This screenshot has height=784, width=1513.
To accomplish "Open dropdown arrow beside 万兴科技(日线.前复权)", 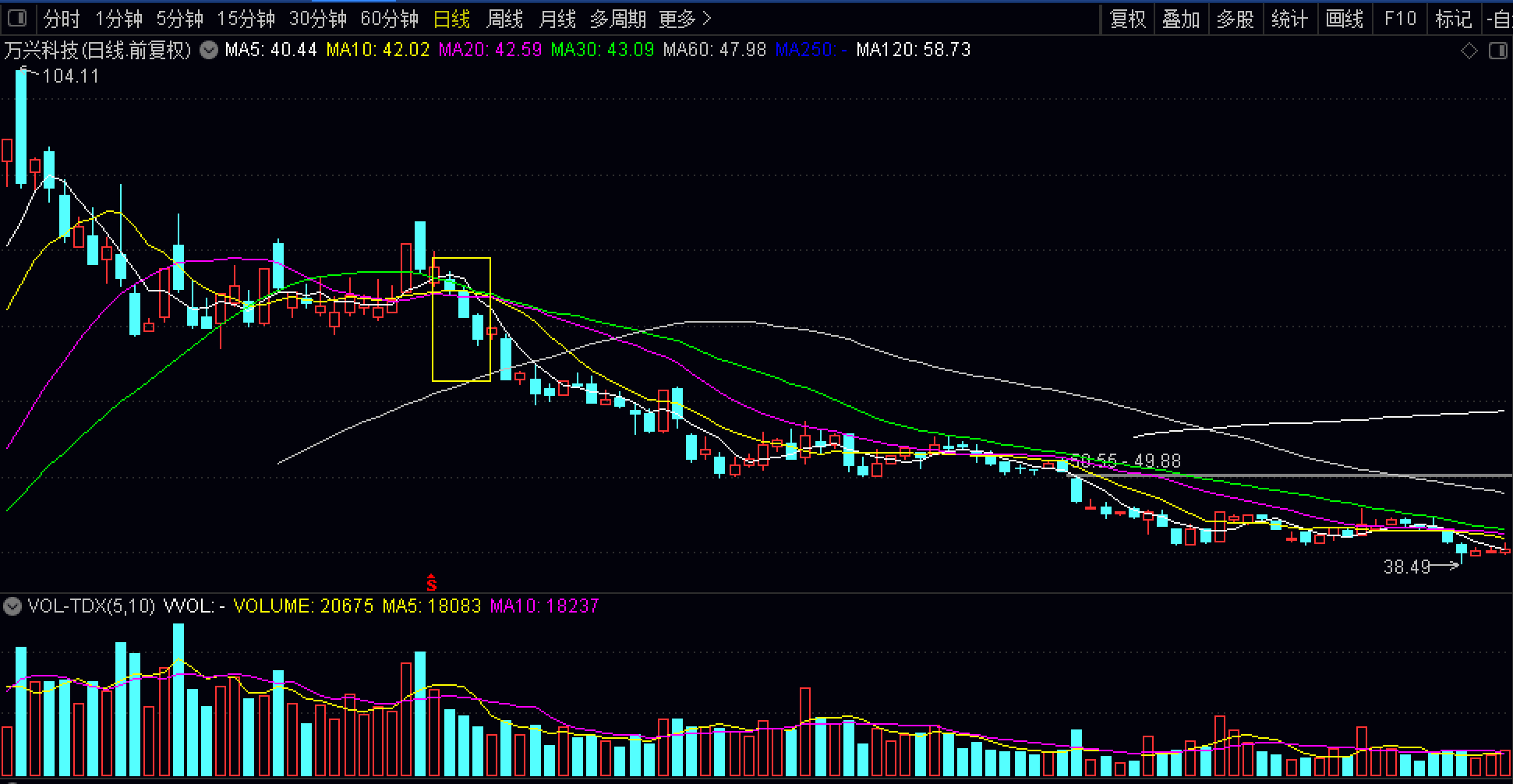I will click(208, 51).
